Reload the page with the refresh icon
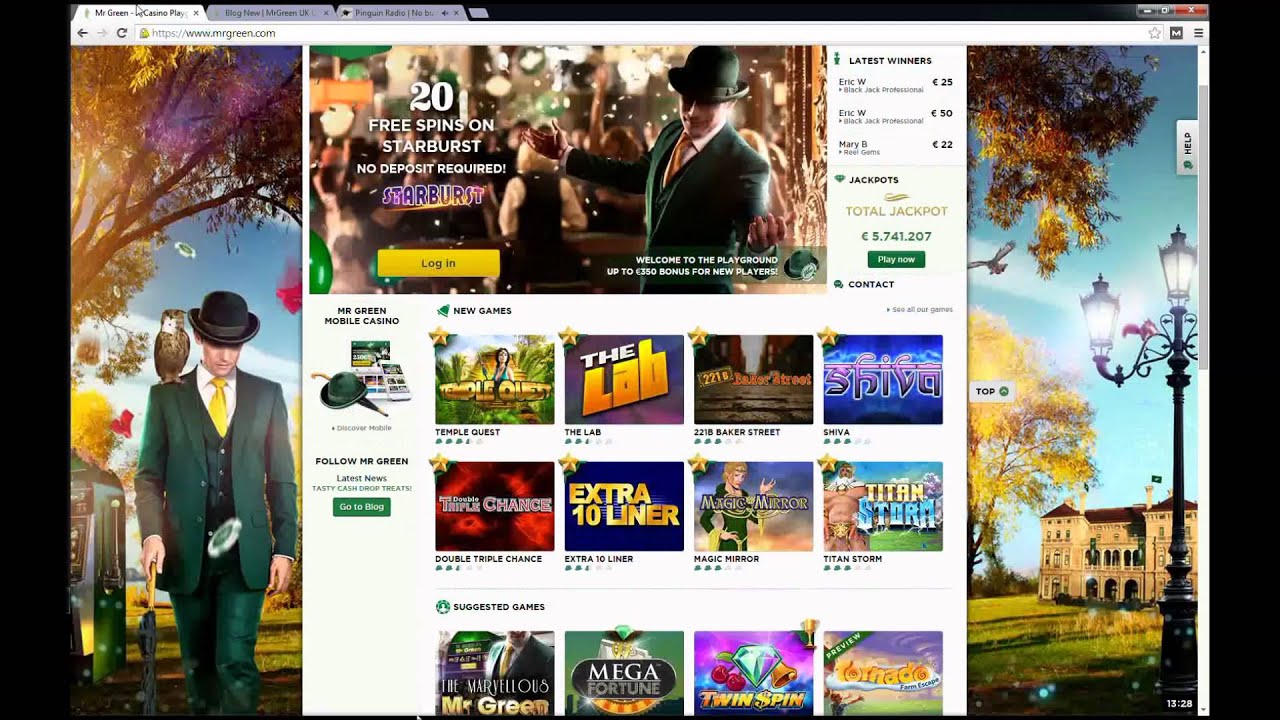Viewport: 1280px width, 720px height. tap(121, 33)
